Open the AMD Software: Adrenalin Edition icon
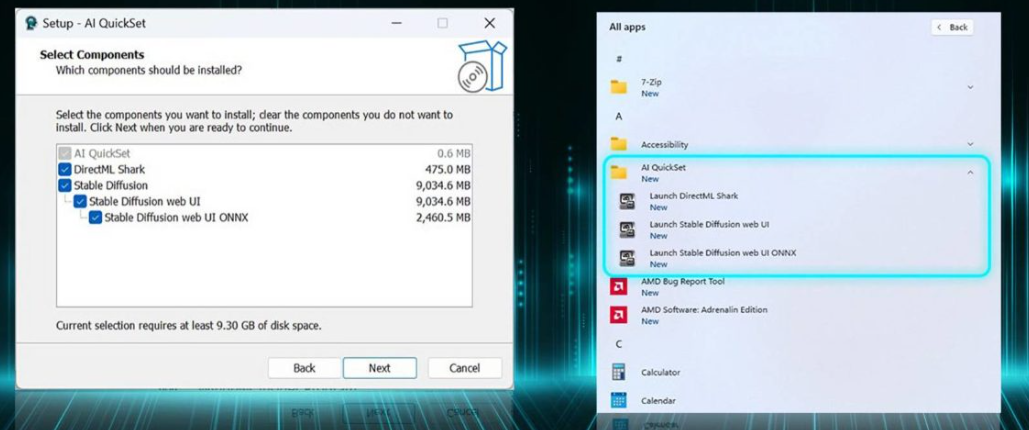The width and height of the screenshot is (1029, 430). point(618,314)
